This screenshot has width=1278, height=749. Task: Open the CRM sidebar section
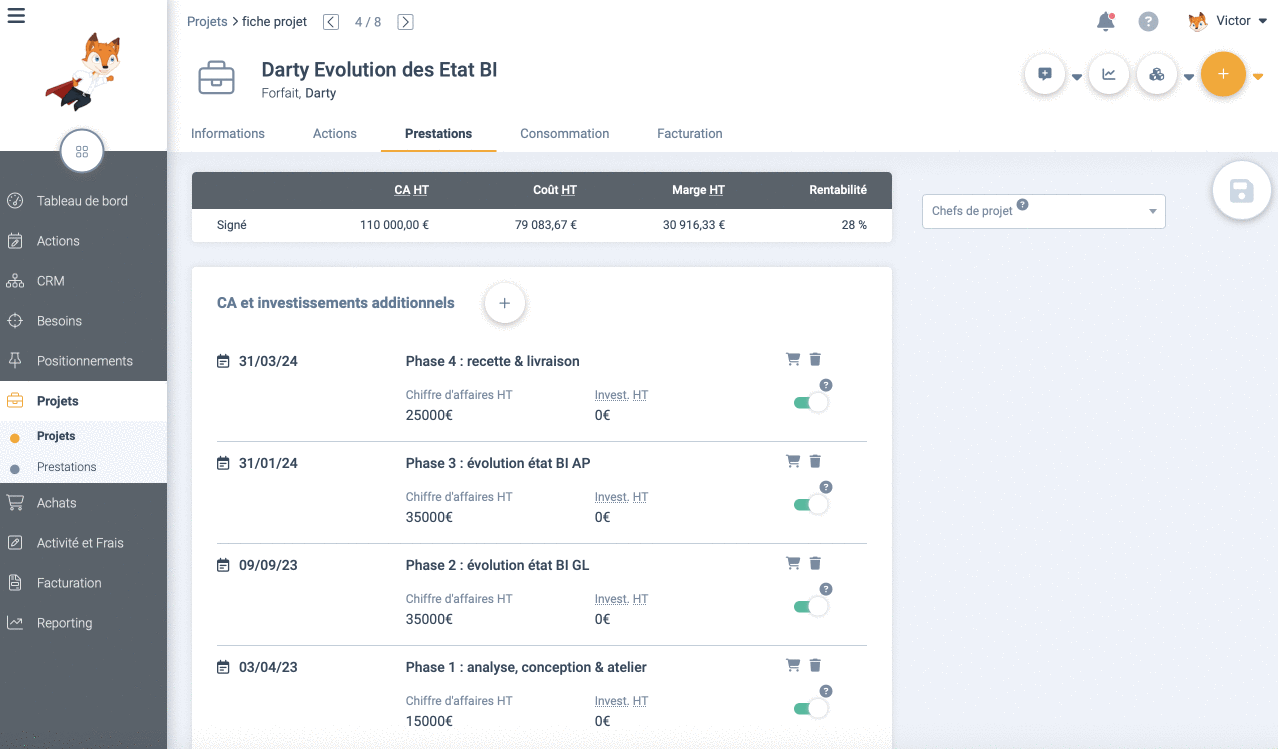coord(83,281)
